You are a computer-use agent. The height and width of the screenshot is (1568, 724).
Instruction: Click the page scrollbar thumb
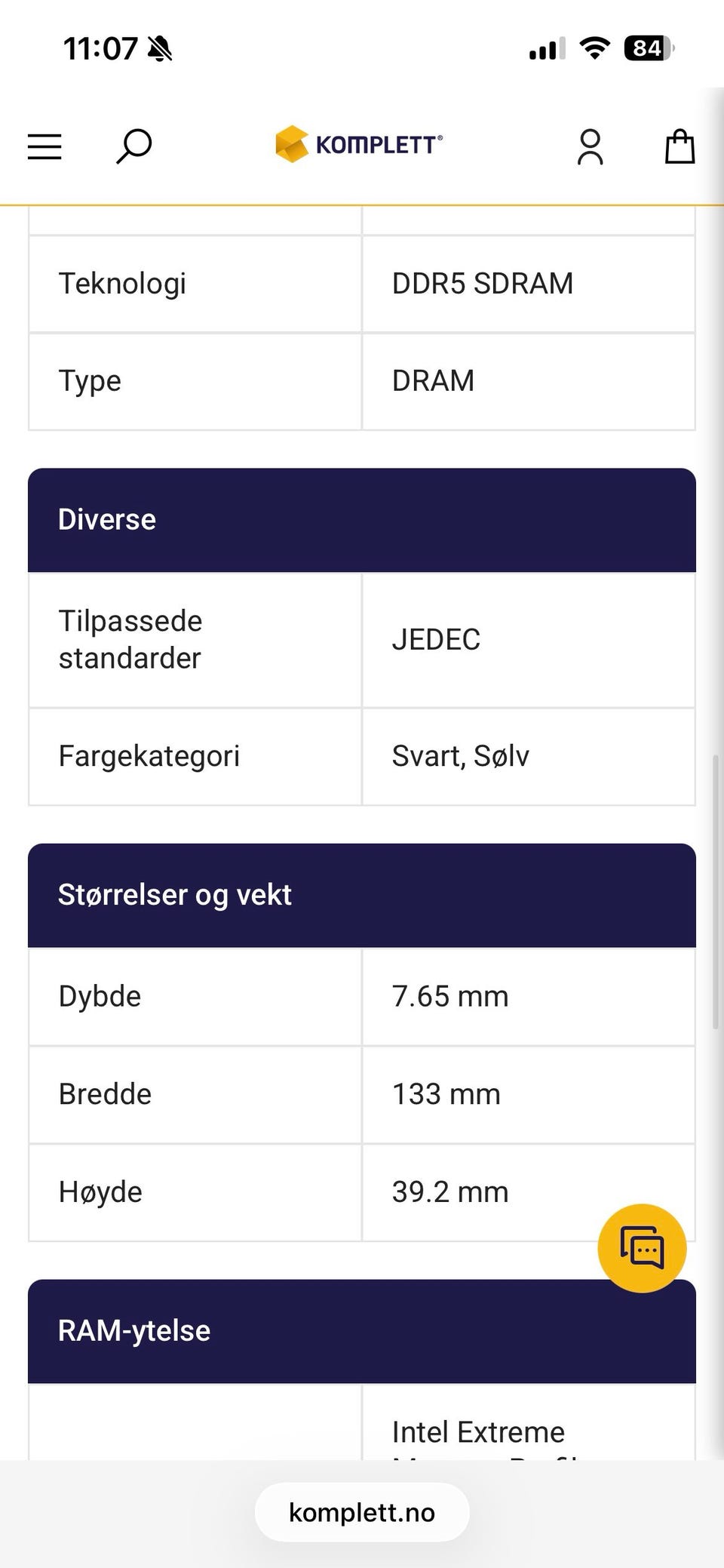coord(716,890)
